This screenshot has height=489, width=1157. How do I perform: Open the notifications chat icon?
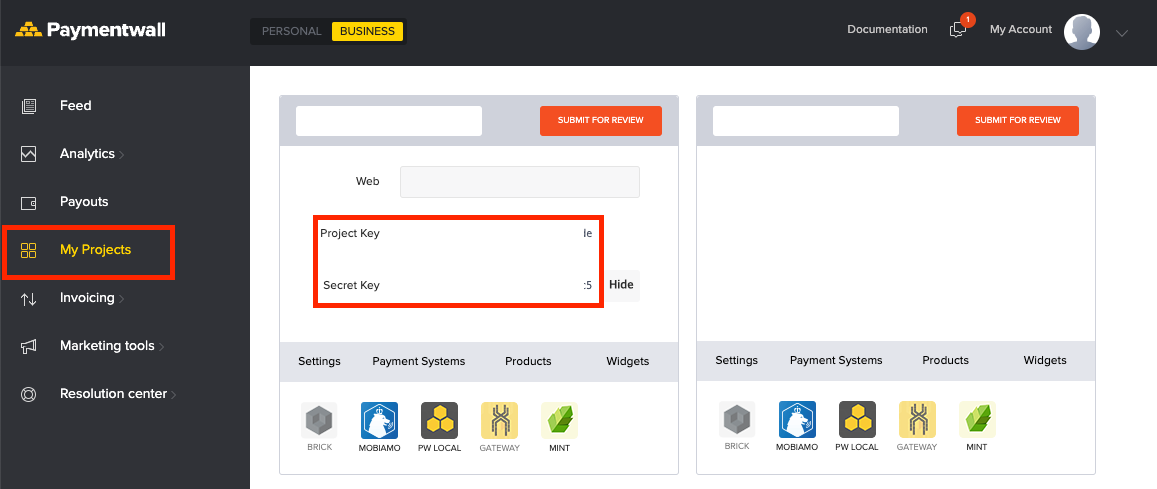(958, 30)
